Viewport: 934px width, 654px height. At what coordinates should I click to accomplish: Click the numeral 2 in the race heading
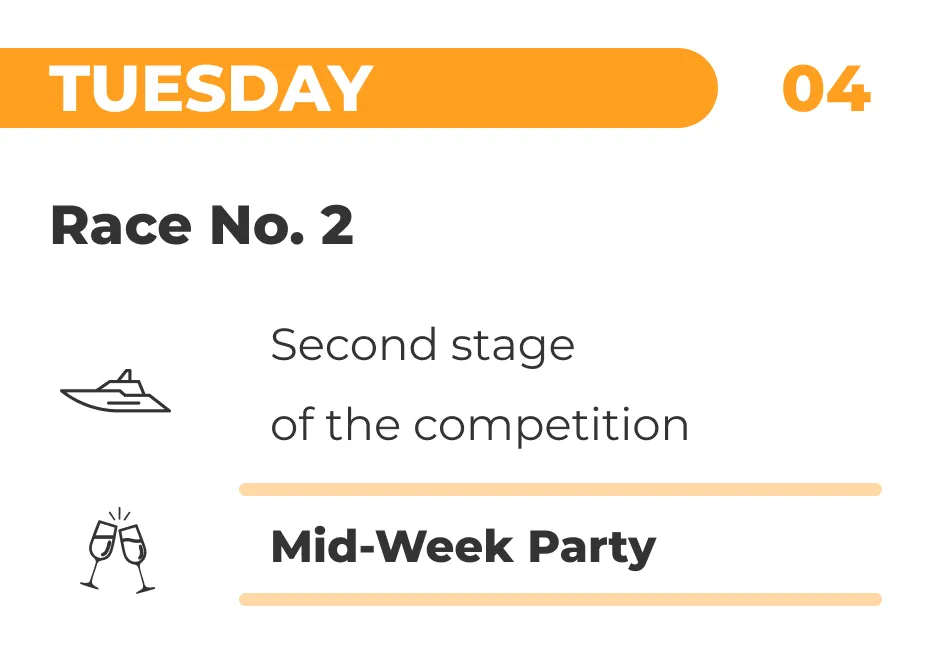pyautogui.click(x=337, y=225)
